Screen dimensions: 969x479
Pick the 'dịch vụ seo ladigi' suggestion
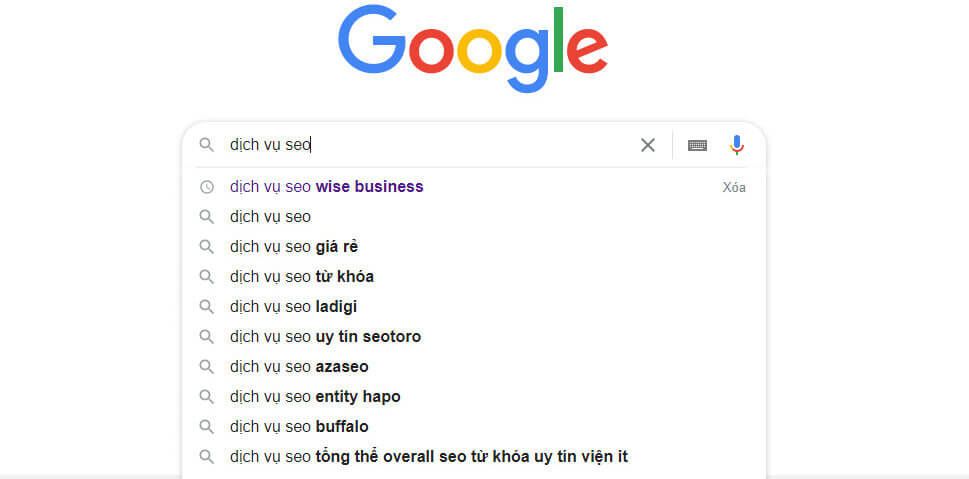tap(294, 307)
